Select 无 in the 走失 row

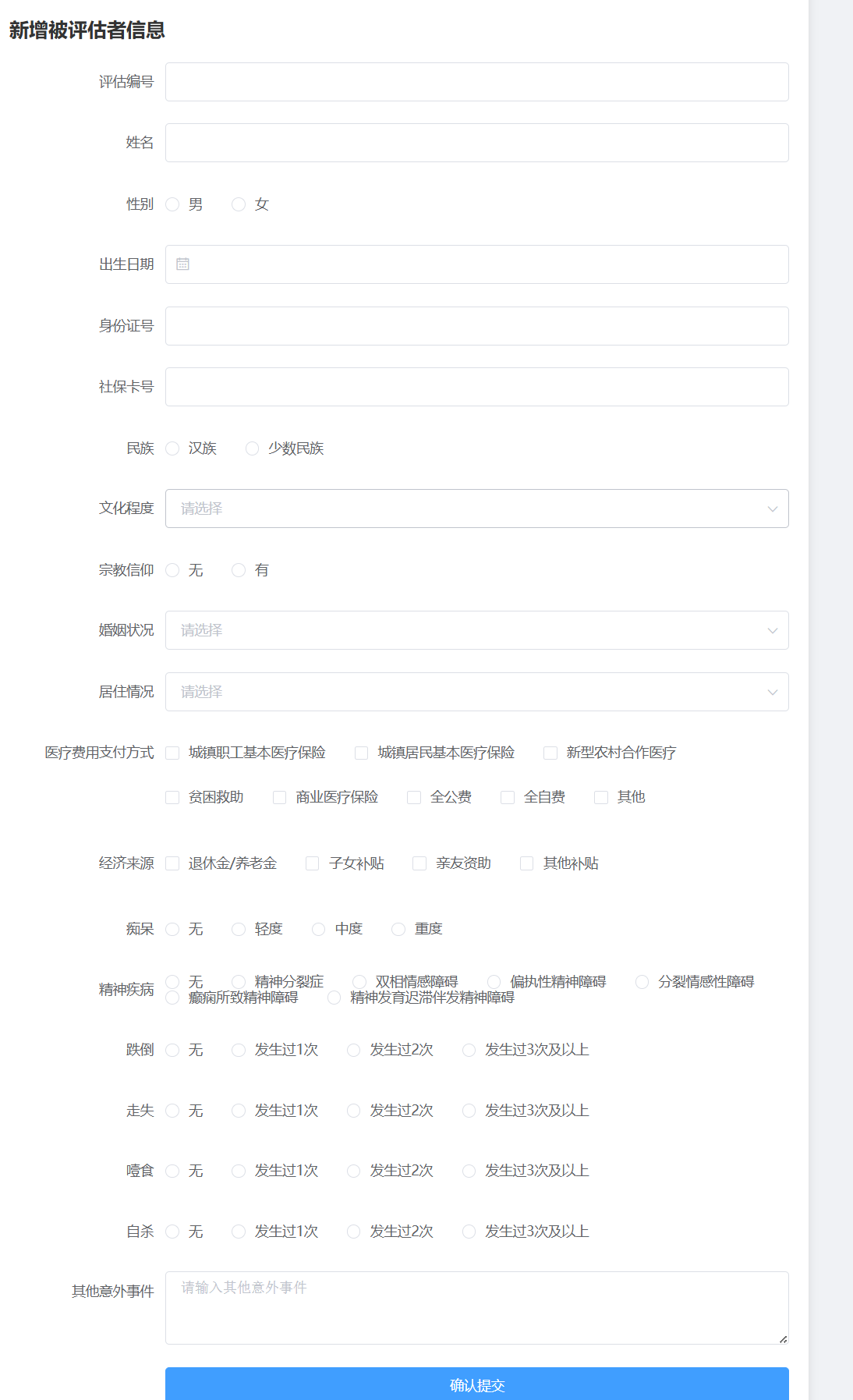pos(172,1111)
